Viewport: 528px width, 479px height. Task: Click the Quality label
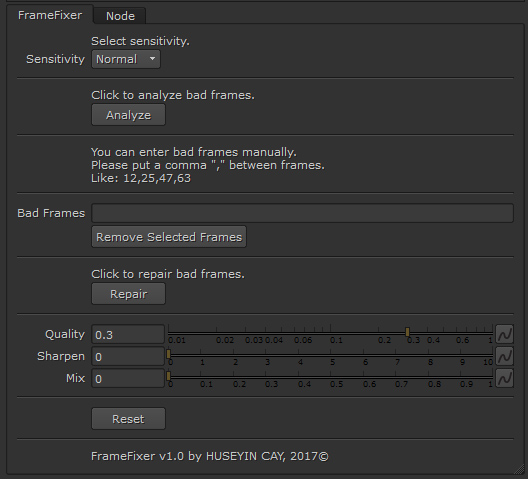click(x=65, y=334)
